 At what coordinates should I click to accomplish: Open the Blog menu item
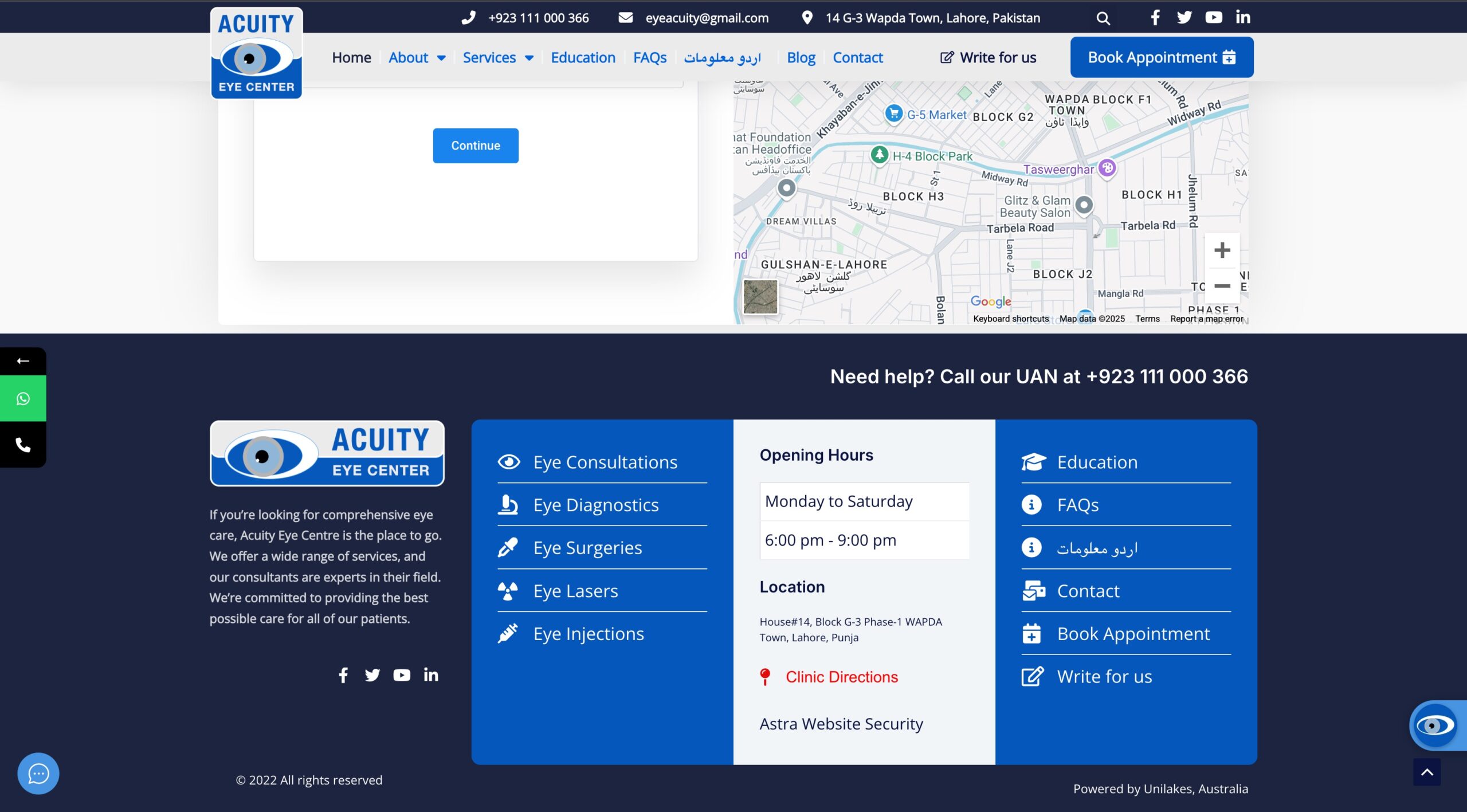pyautogui.click(x=801, y=57)
